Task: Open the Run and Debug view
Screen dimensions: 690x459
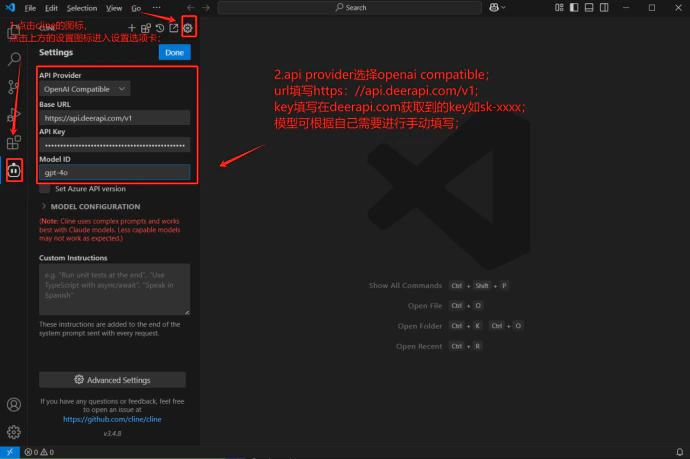Action: tap(14, 115)
